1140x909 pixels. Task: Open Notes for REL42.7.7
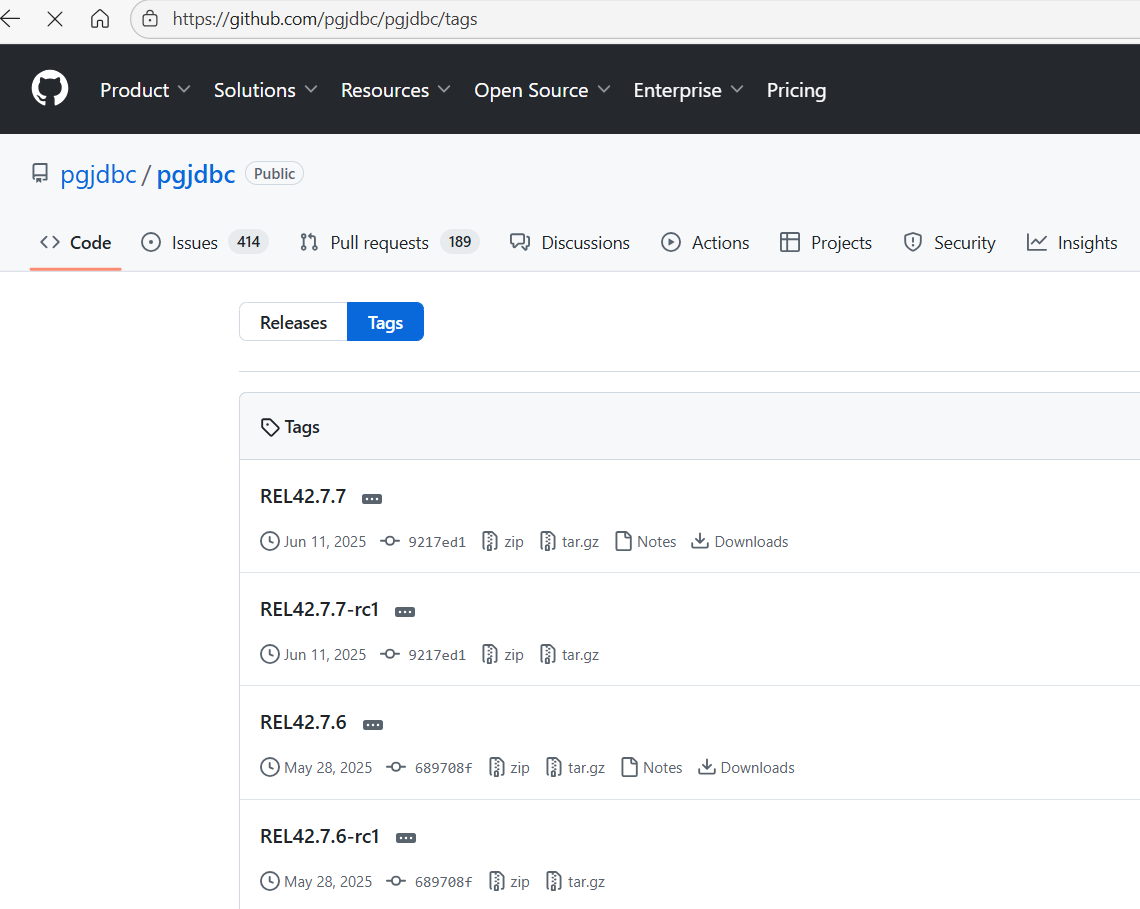click(x=646, y=542)
